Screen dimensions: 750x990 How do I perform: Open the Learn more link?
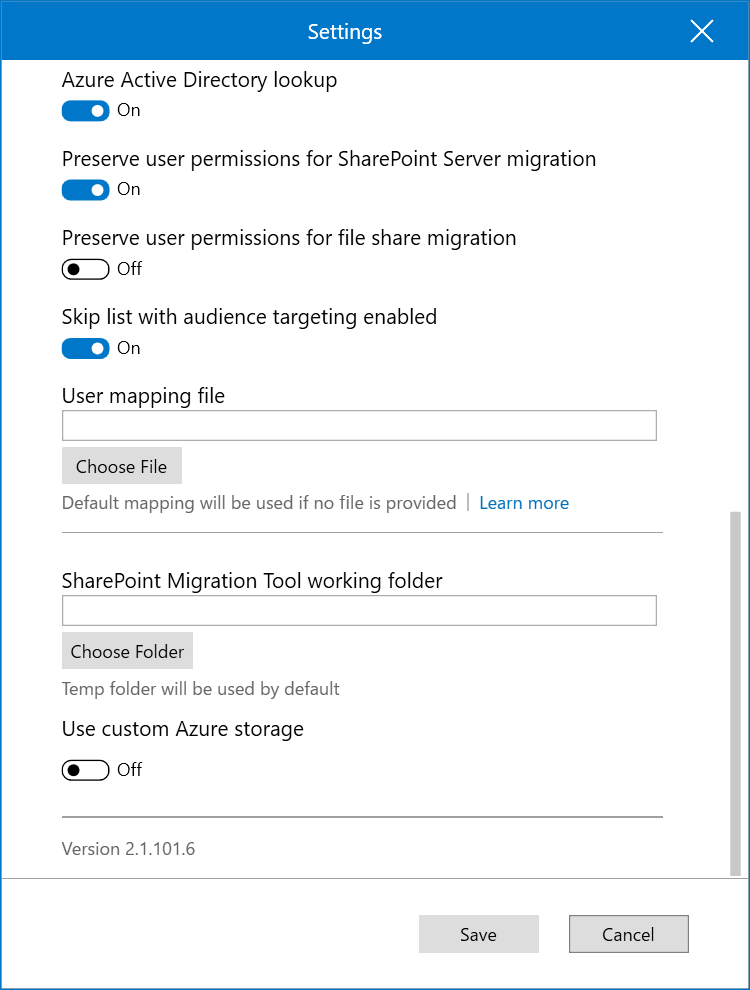(523, 502)
